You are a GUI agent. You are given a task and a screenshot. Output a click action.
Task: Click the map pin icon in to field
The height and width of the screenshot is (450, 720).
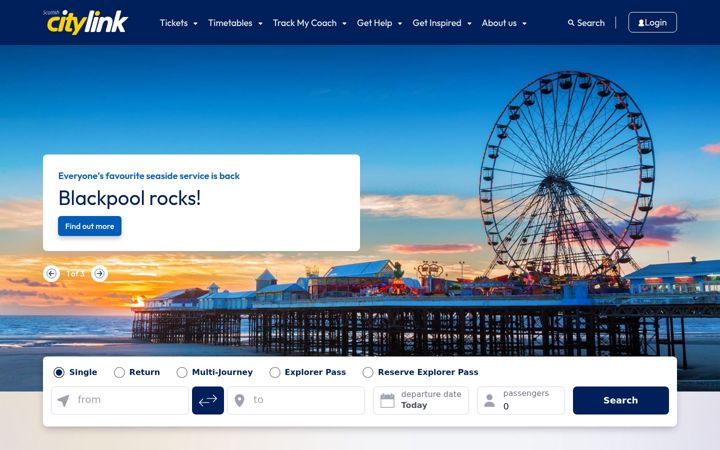coord(239,400)
